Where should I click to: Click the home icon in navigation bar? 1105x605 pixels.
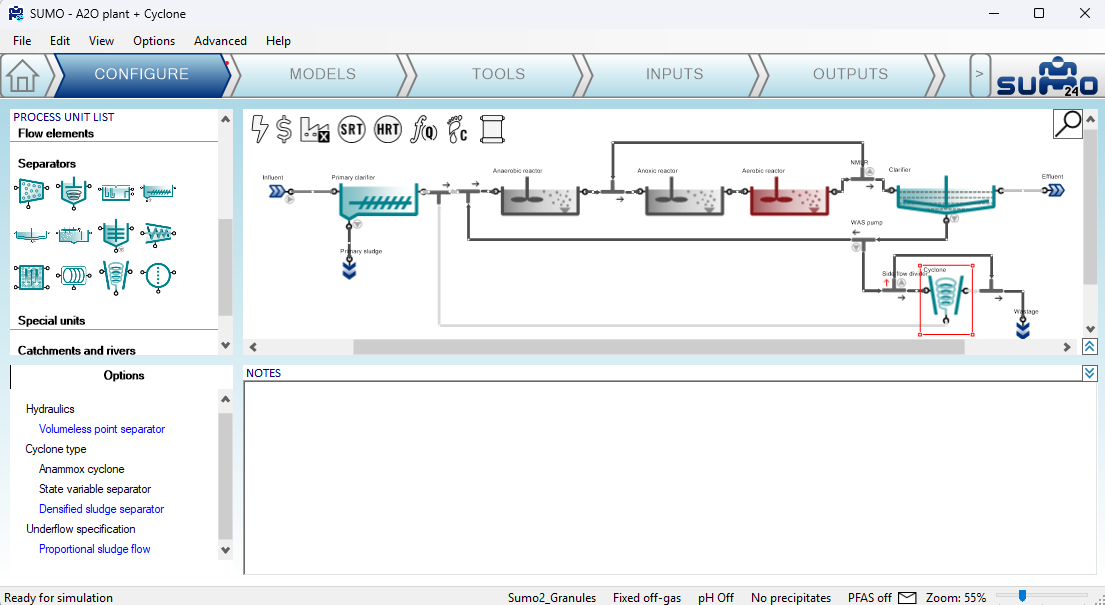click(23, 75)
